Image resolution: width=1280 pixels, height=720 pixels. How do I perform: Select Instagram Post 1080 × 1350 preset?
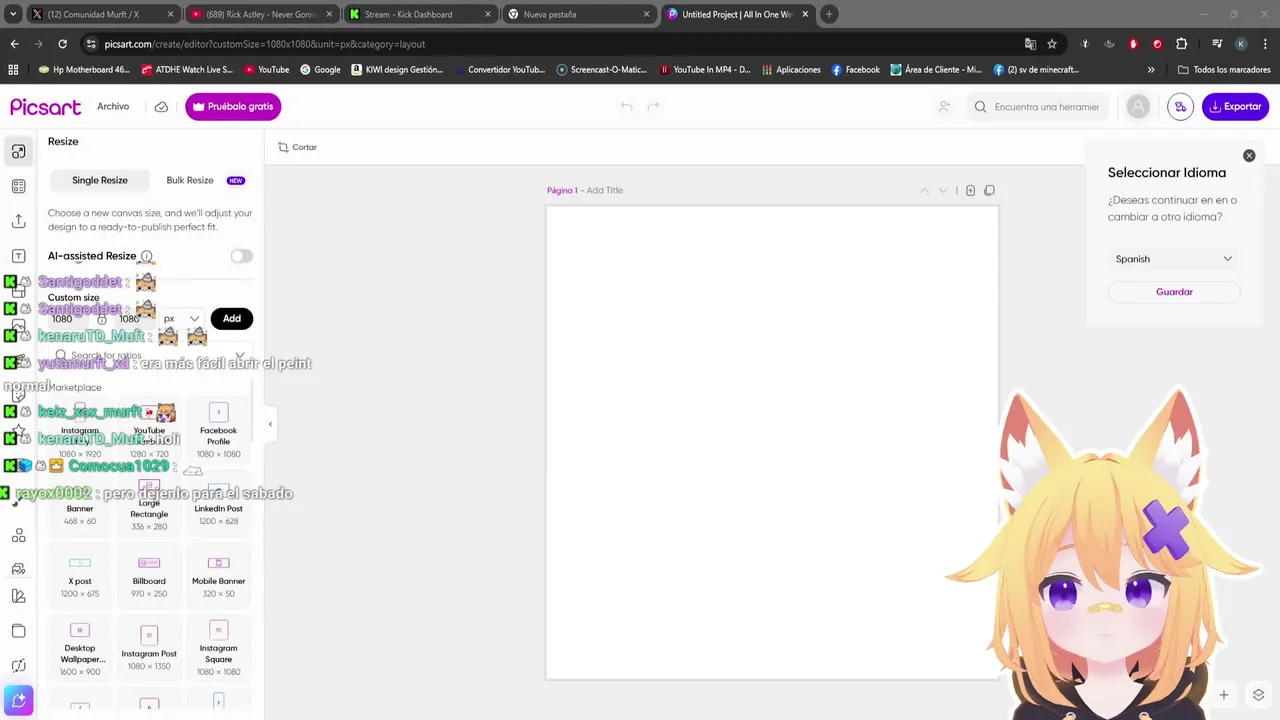click(x=149, y=648)
